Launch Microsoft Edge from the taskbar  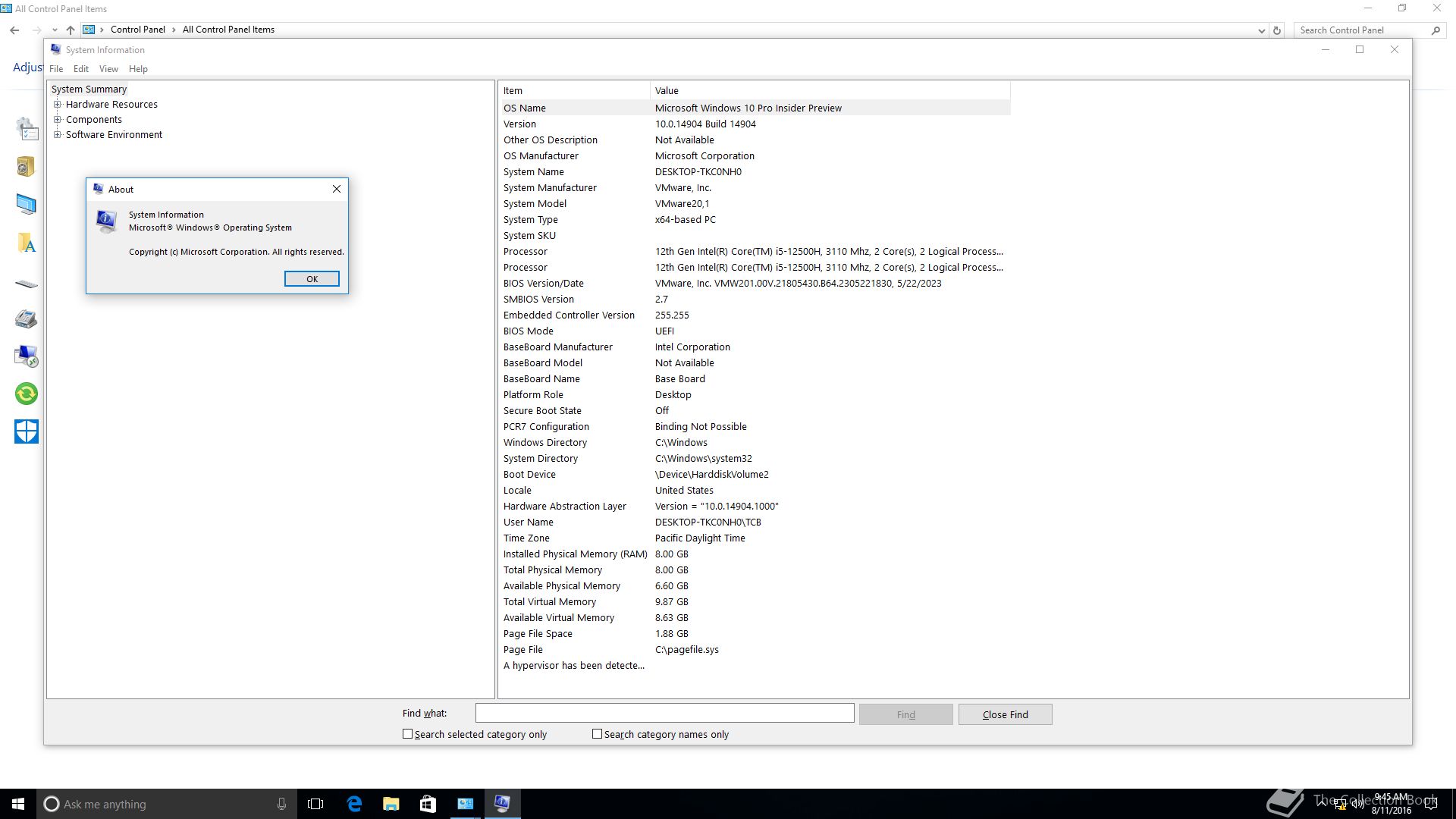pyautogui.click(x=354, y=804)
